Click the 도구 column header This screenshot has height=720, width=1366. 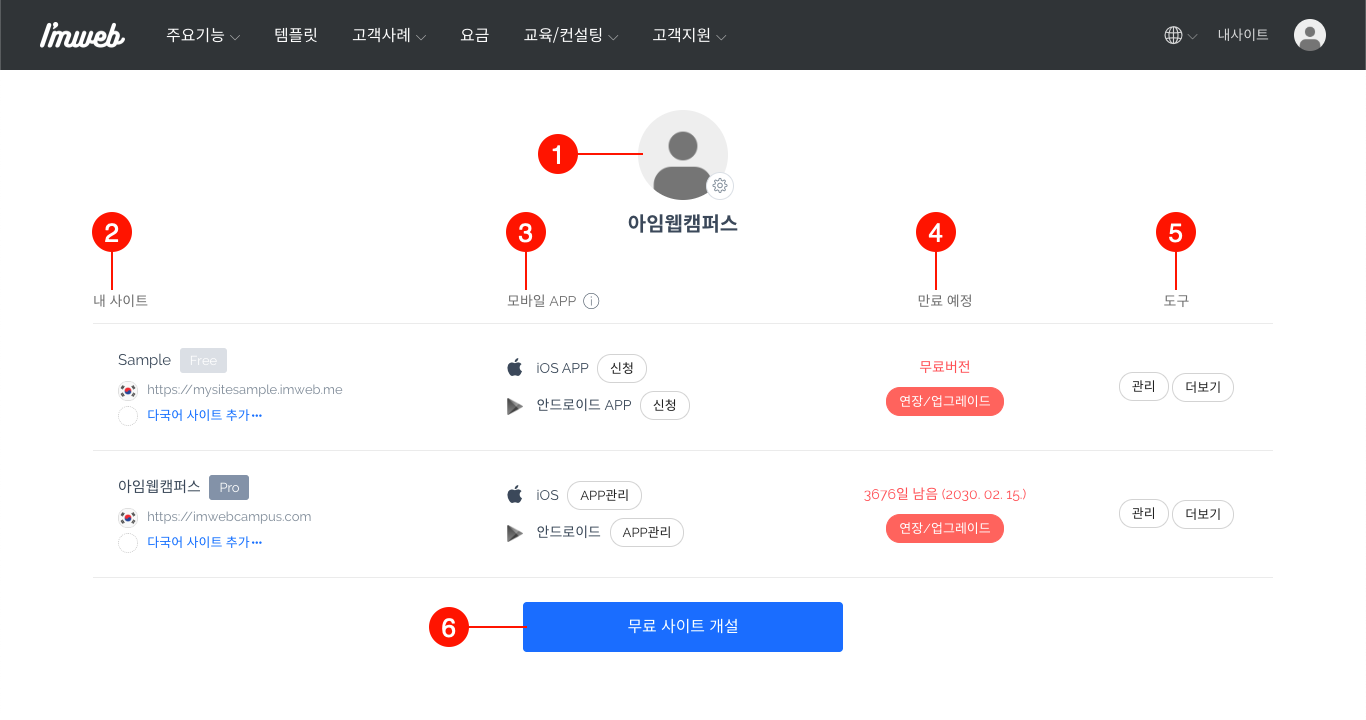(1176, 301)
